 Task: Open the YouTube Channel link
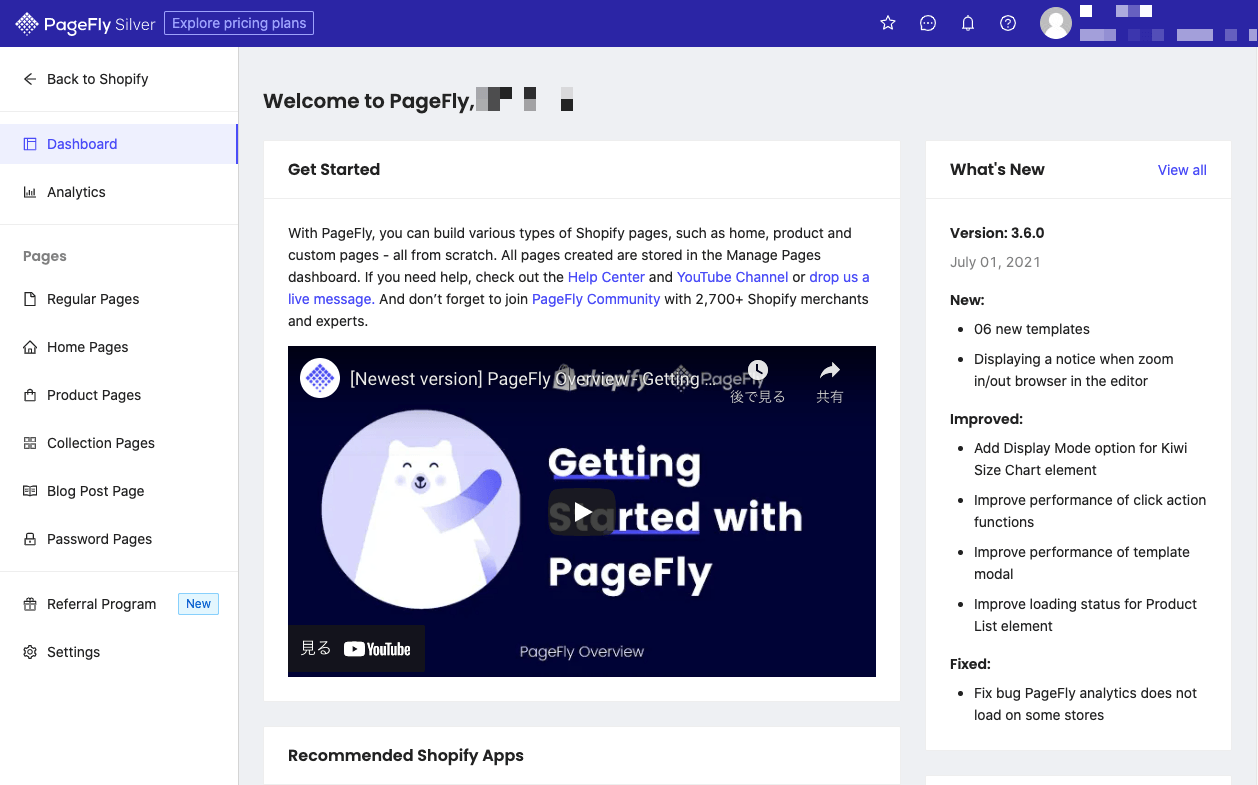(732, 277)
